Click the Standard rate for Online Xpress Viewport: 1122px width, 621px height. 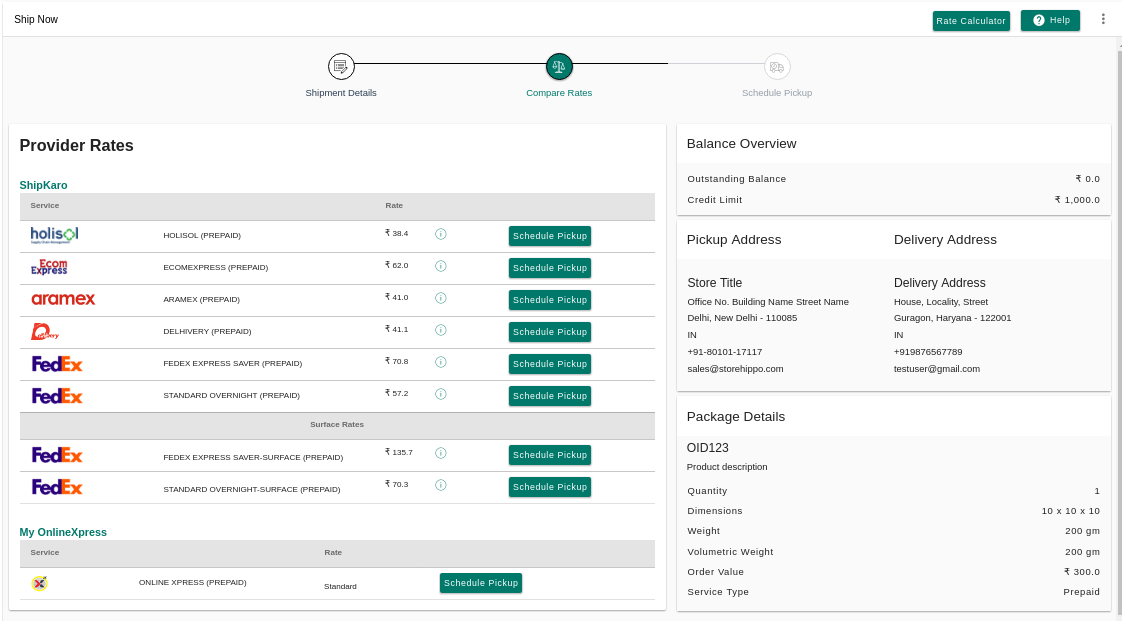[x=340, y=587]
